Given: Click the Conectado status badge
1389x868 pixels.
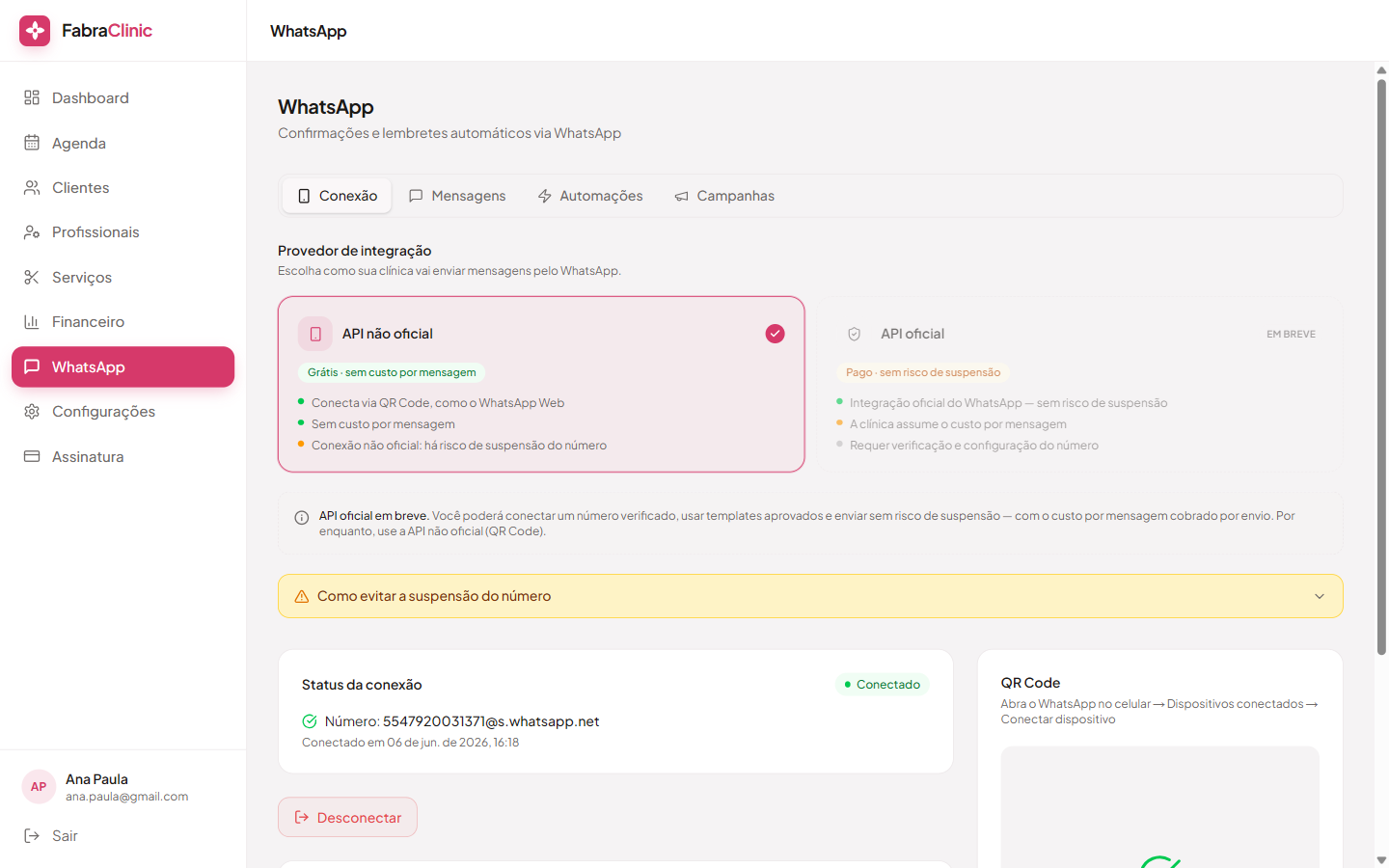Looking at the screenshot, I should point(883,684).
